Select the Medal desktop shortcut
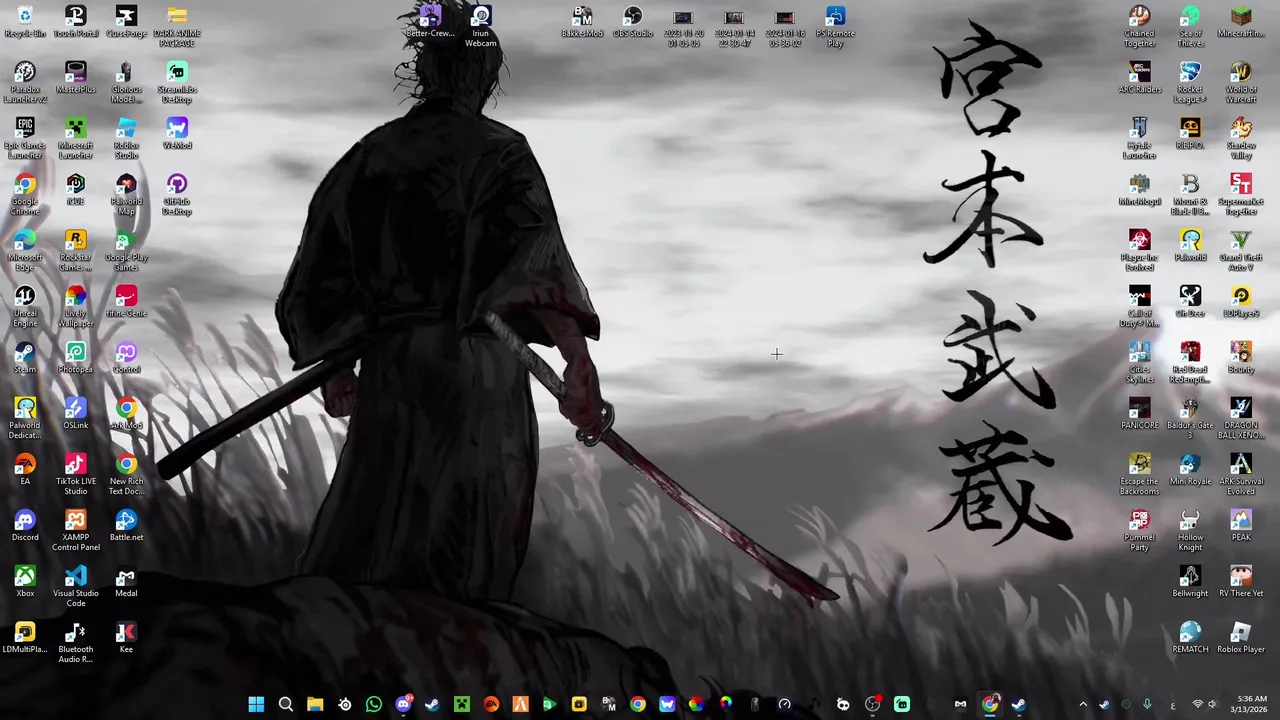Screen dimensions: 1280x720 [x=126, y=582]
